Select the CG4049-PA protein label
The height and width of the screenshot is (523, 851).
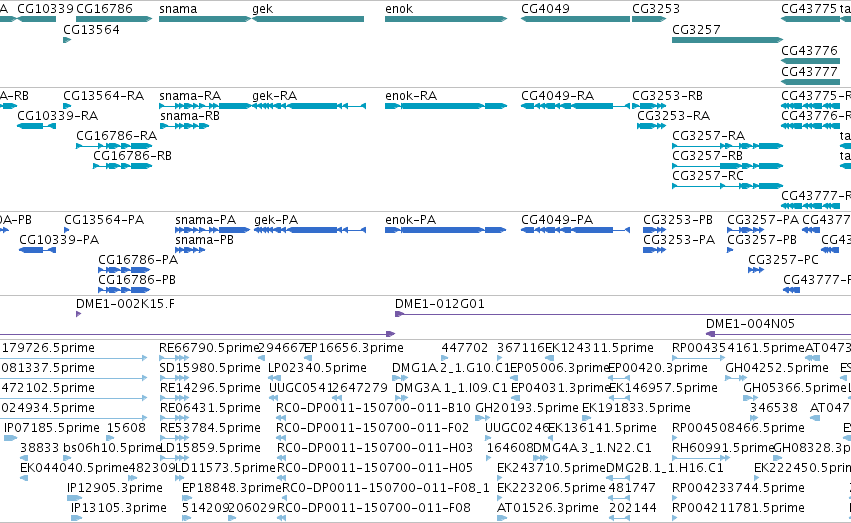(557, 220)
